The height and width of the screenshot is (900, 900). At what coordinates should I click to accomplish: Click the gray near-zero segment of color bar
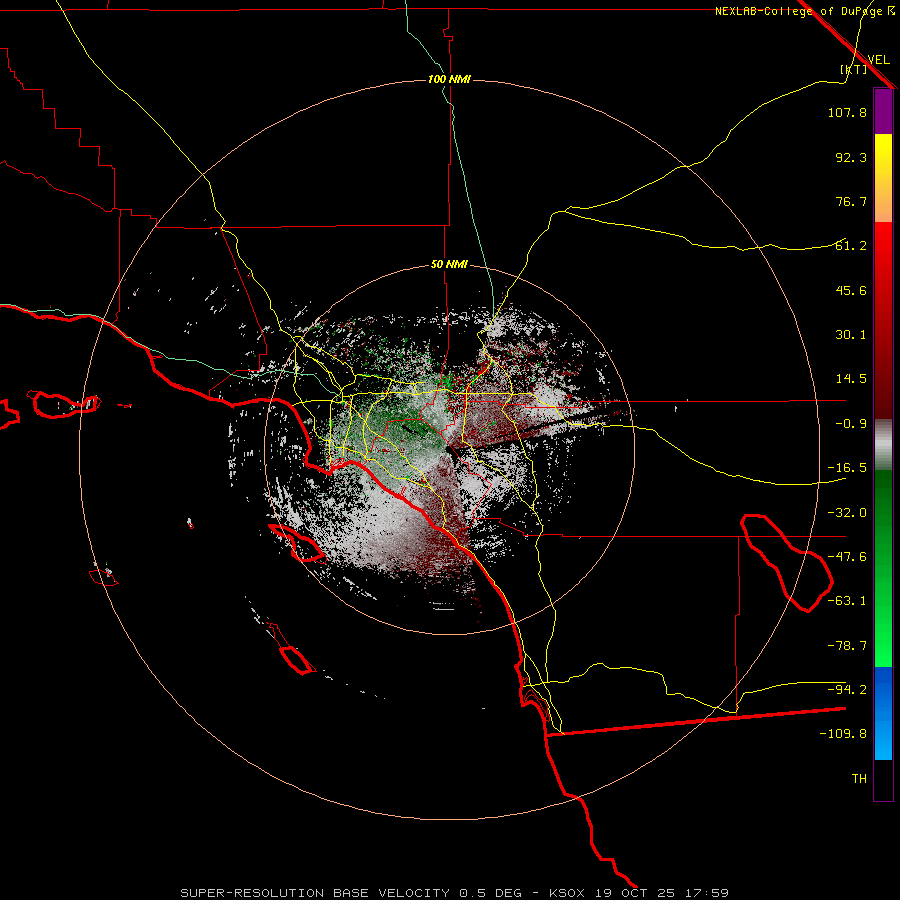883,445
